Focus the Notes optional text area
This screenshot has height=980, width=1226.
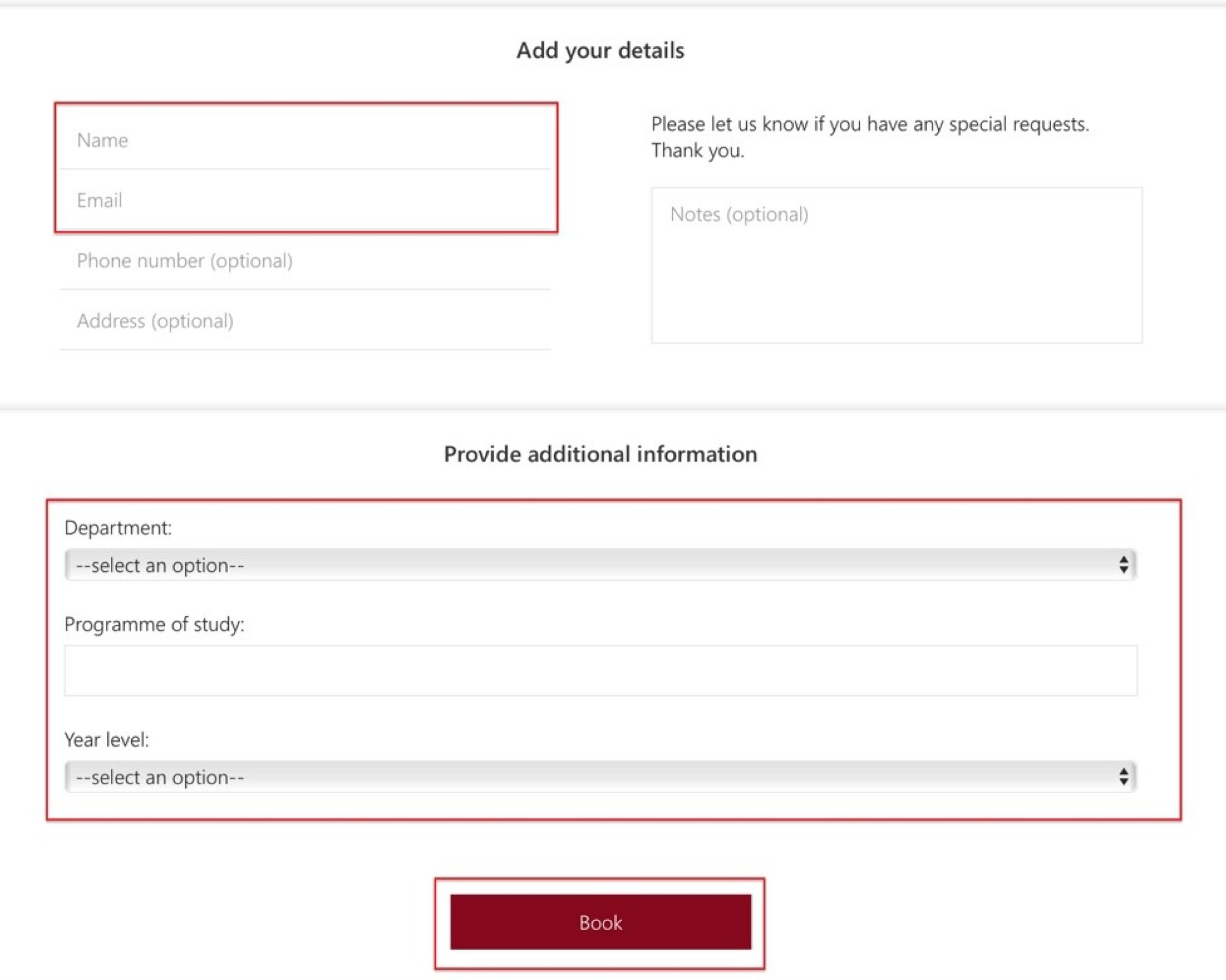click(x=896, y=265)
